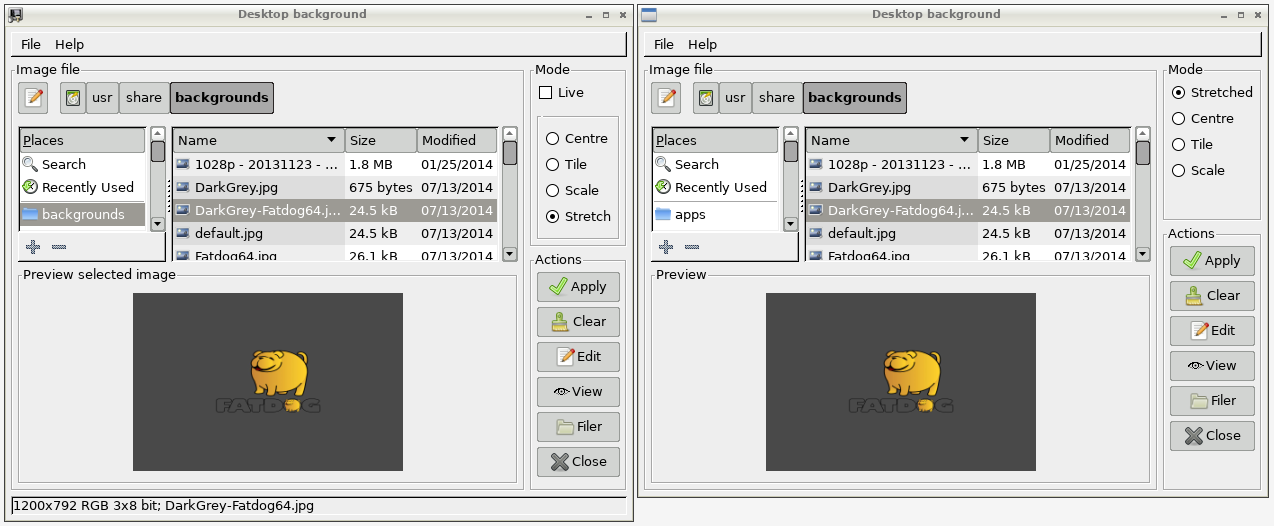Open the File menu in left window
1274x526 pixels.
coord(31,44)
